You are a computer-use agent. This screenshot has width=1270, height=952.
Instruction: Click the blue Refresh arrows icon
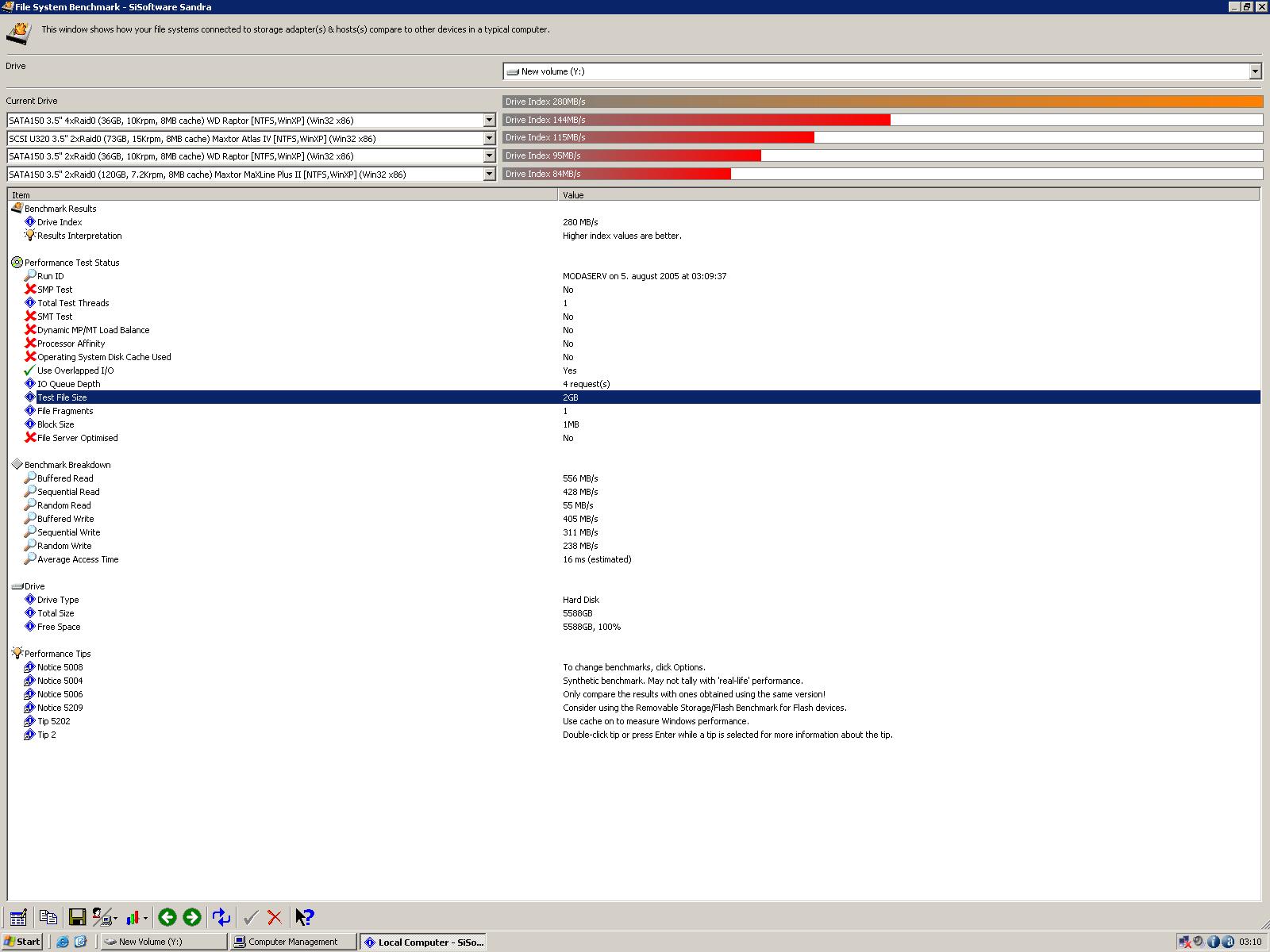coord(221,917)
